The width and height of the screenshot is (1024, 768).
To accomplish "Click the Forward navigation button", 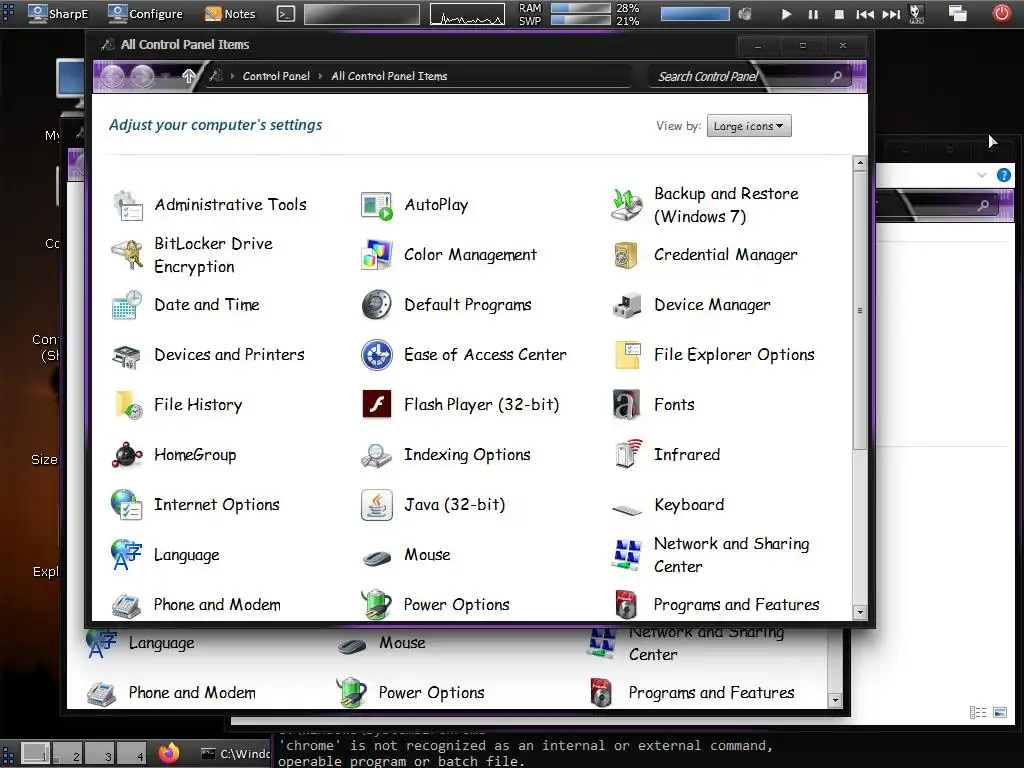I will 142,76.
